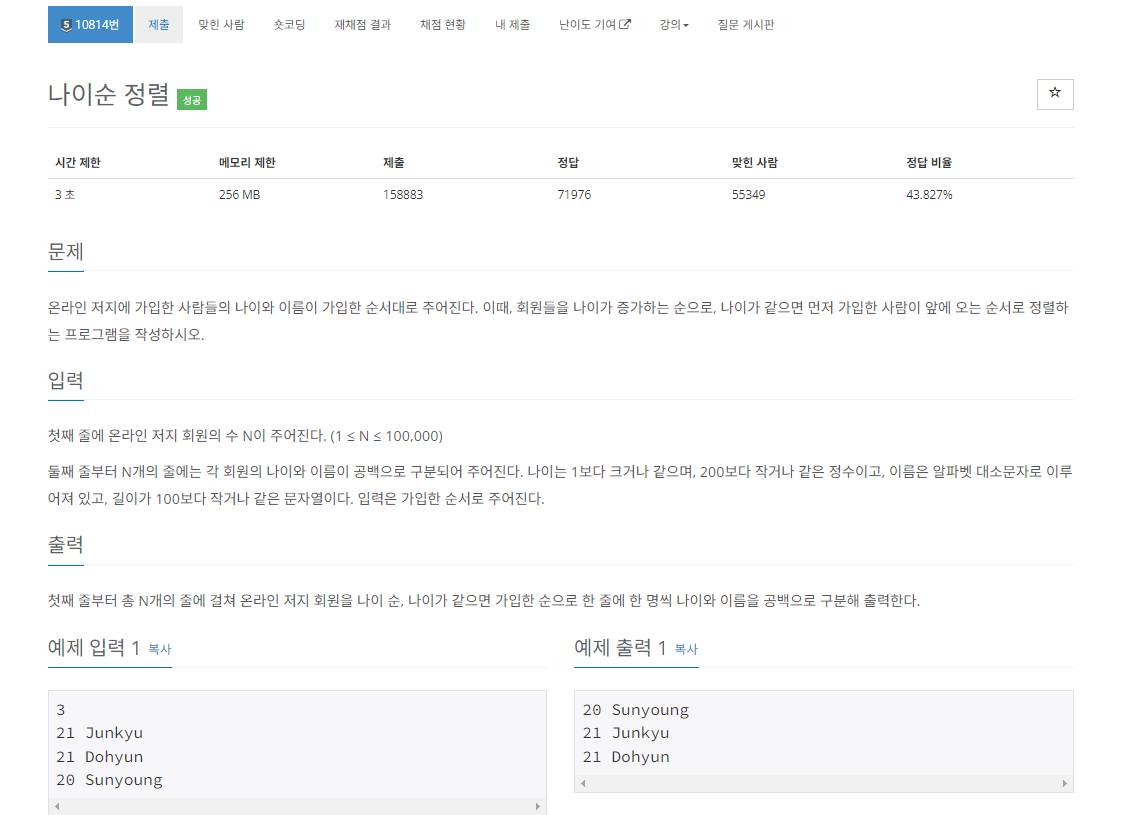The image size is (1128, 815).
Task: Click the 메모리 제한 column header
Action: [247, 163]
